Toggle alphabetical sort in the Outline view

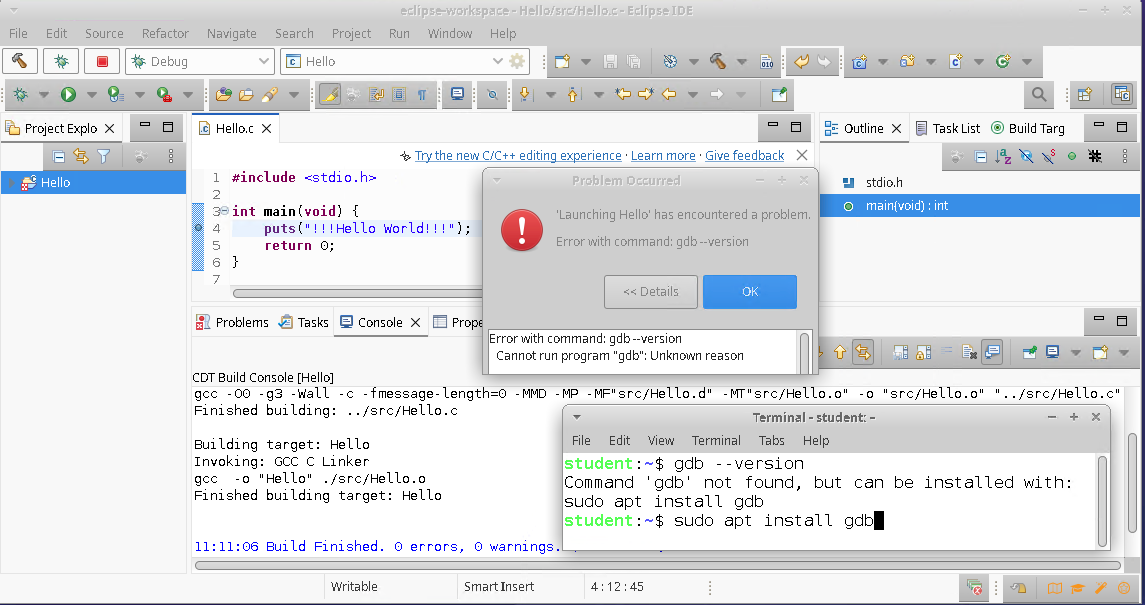[1002, 156]
